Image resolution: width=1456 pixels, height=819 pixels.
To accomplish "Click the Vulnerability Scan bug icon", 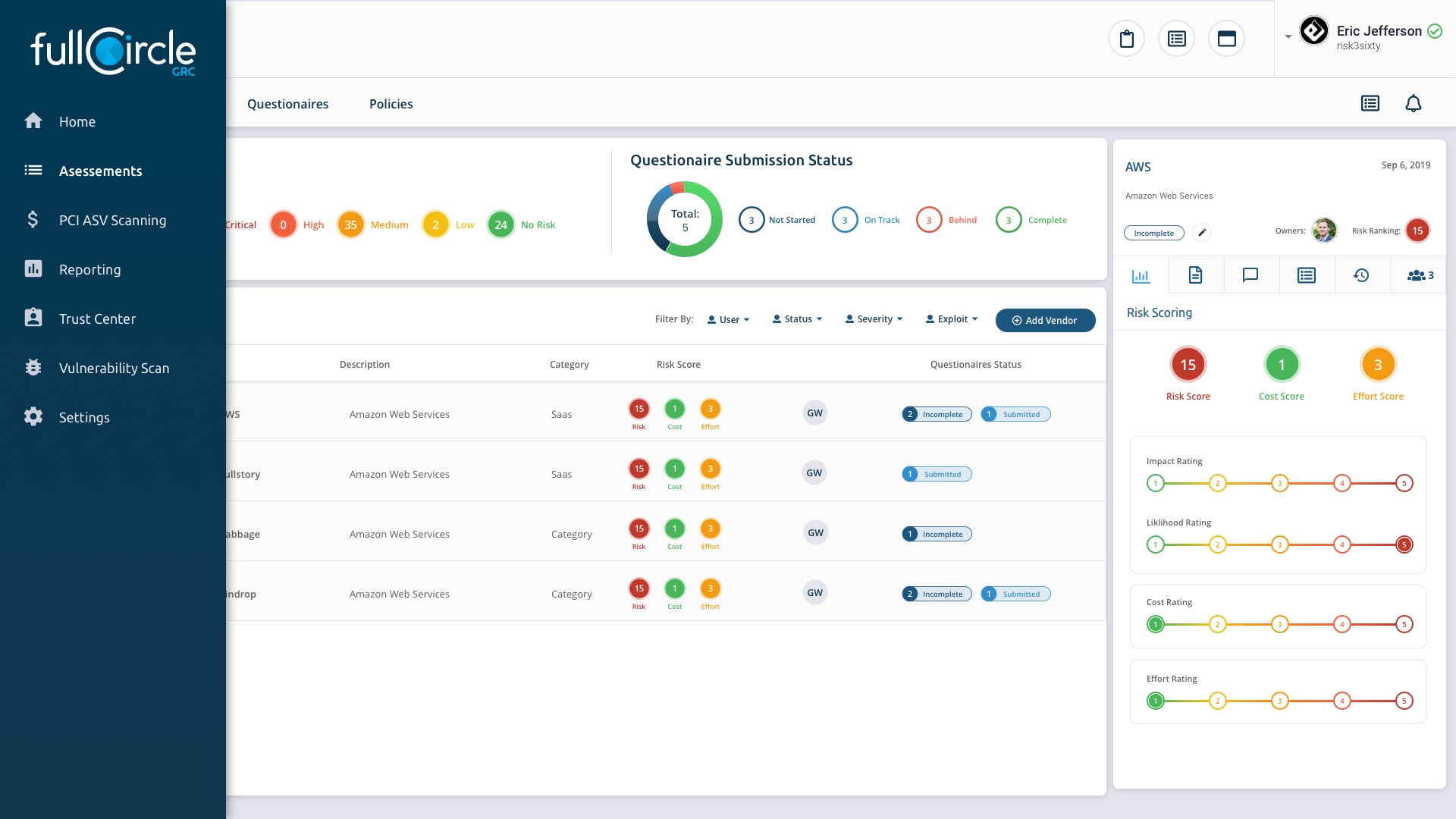I will (x=33, y=367).
